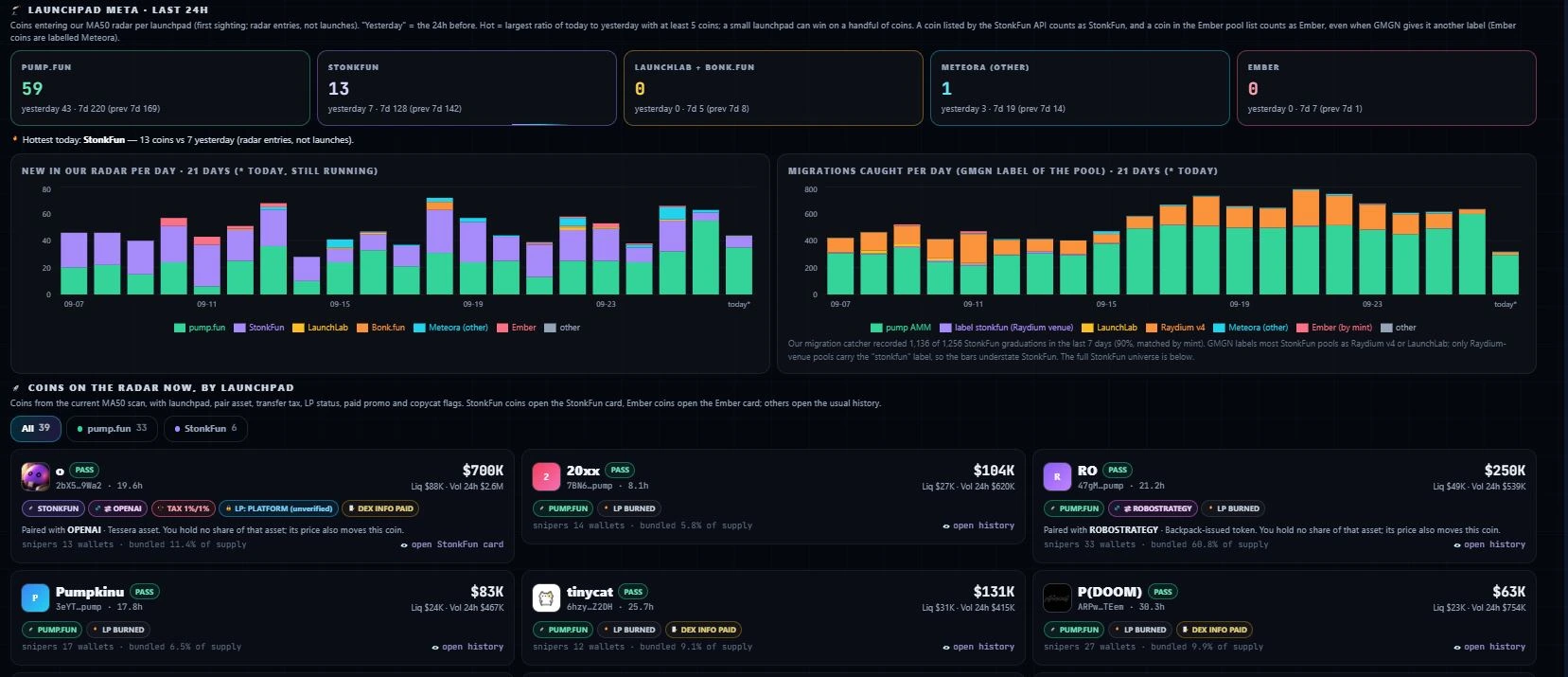Screen dimensions: 1568x677
Task: Click the LP BURNED badge on the RO card
Action: 1233,508
